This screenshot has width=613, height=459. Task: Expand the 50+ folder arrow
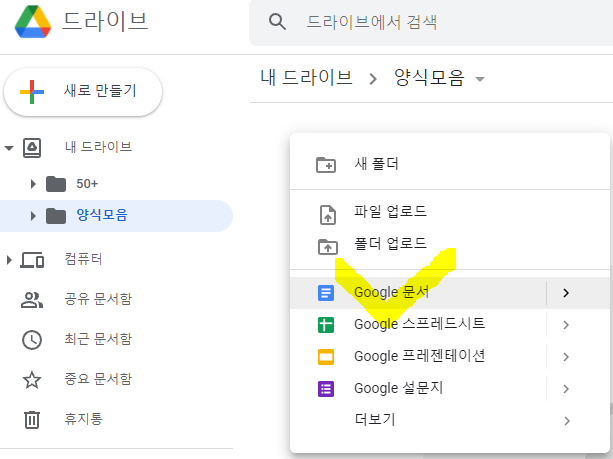pos(33,184)
